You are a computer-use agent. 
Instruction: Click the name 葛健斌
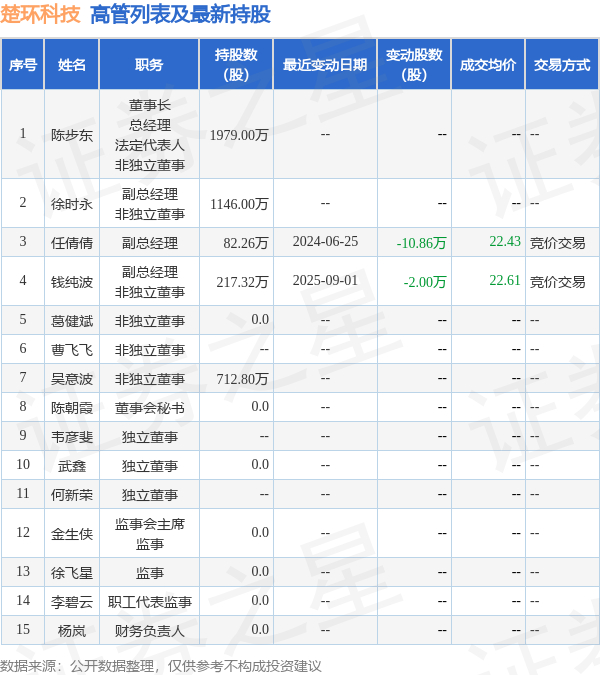72,321
